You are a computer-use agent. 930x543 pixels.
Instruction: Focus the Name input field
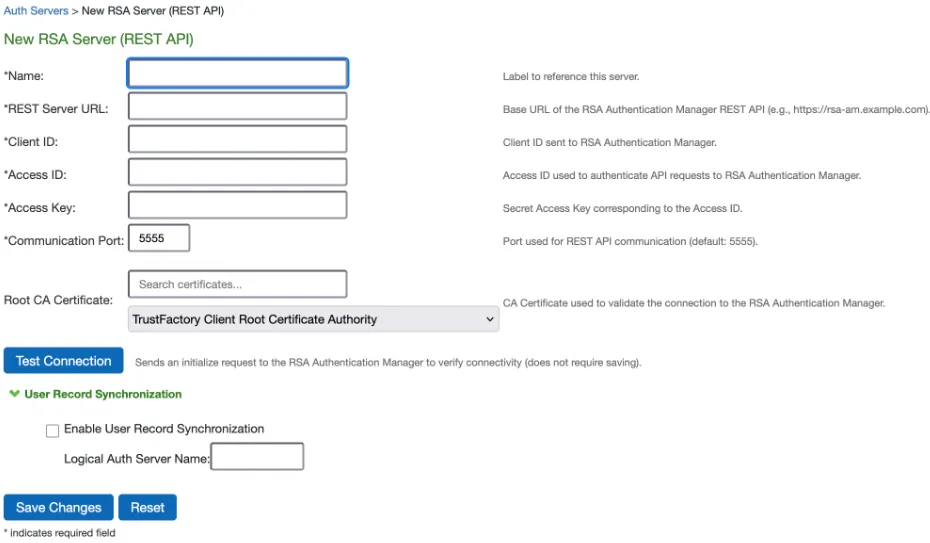tap(237, 74)
